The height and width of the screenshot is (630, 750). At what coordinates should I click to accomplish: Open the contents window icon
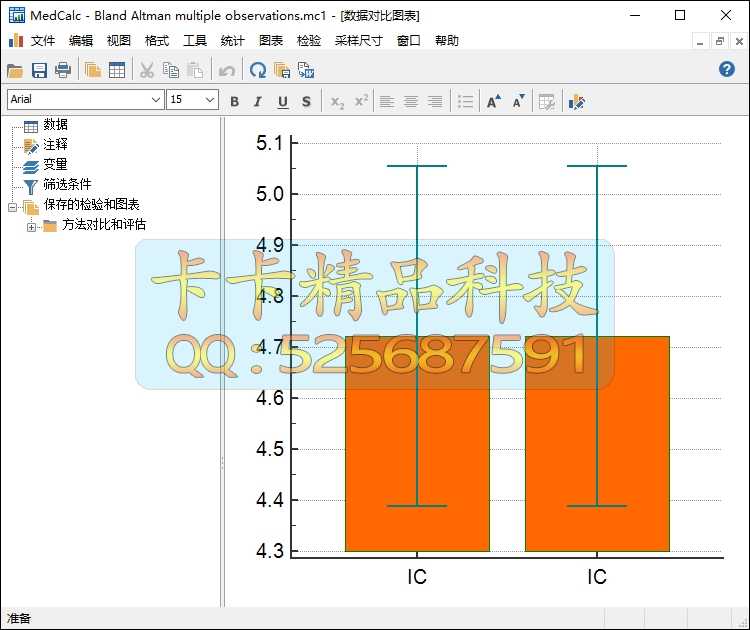[92, 70]
